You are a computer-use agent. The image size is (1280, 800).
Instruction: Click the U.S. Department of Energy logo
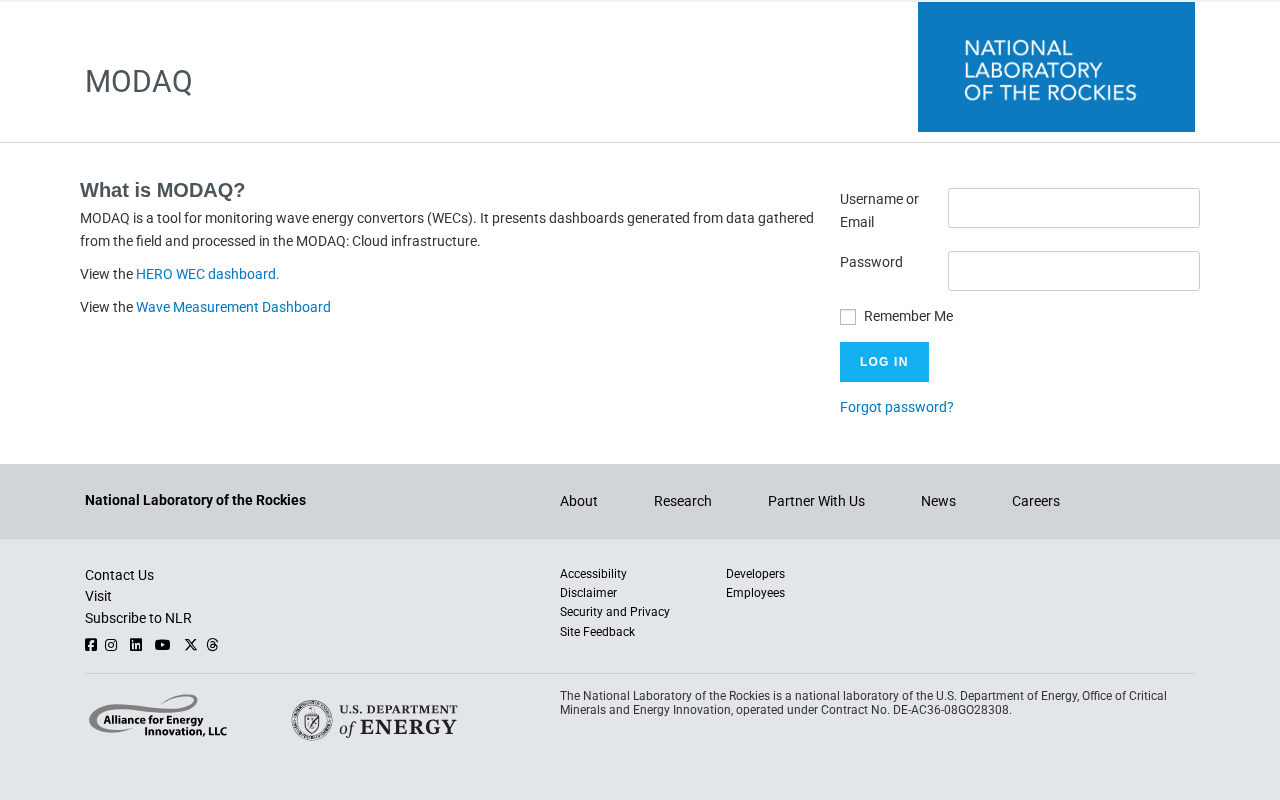pyautogui.click(x=374, y=720)
